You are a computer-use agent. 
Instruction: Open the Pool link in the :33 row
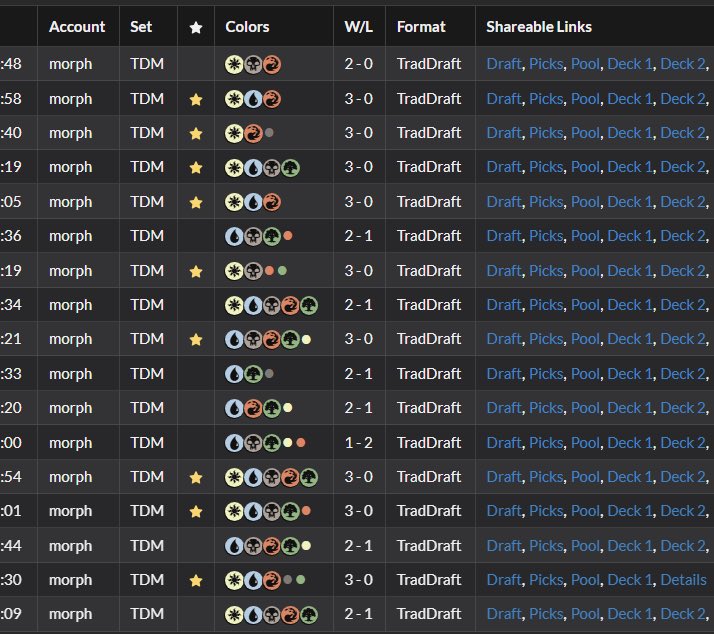(x=585, y=374)
